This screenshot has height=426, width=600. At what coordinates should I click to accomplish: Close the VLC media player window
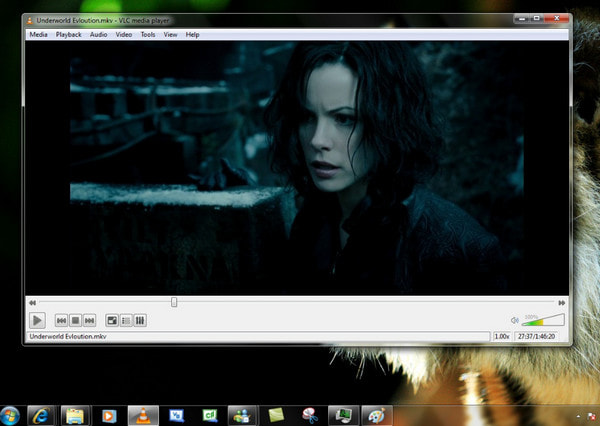pos(557,18)
